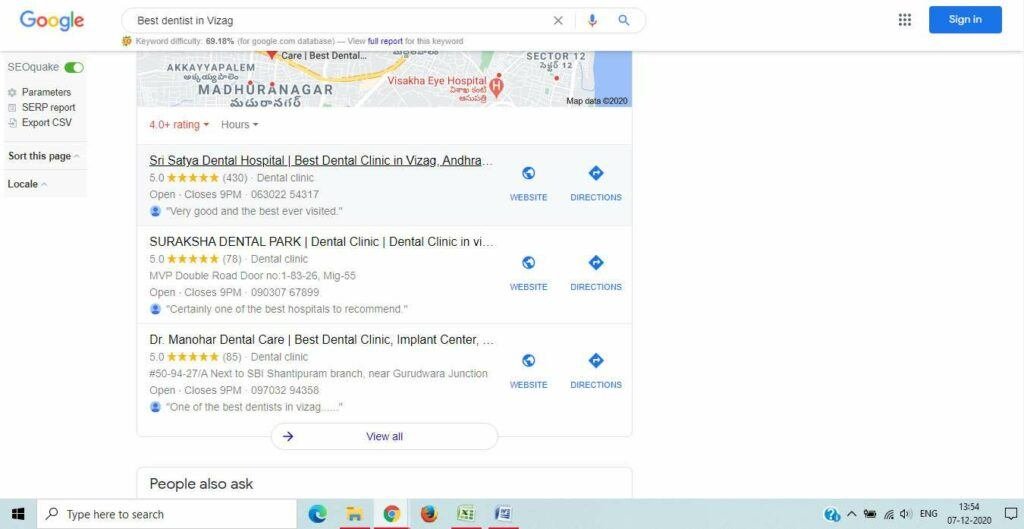Viewport: 1024px width, 529px height.
Task: Open the notification center icon
Action: click(1010, 514)
